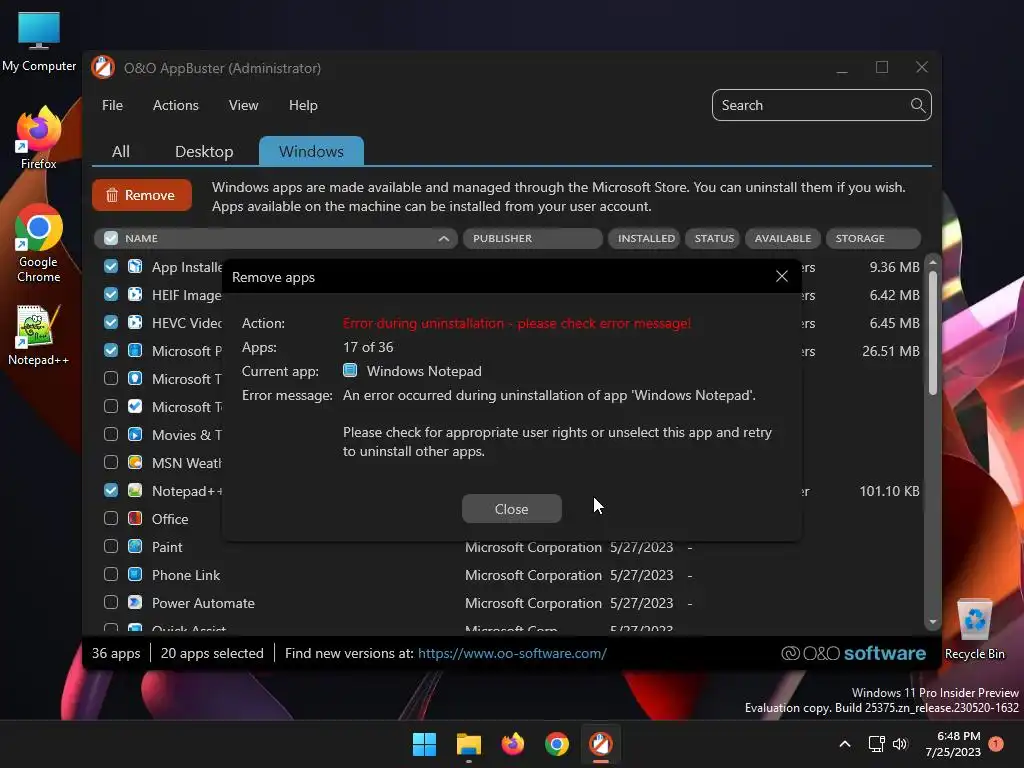
Task: Click the Office app icon
Action: (x=135, y=519)
